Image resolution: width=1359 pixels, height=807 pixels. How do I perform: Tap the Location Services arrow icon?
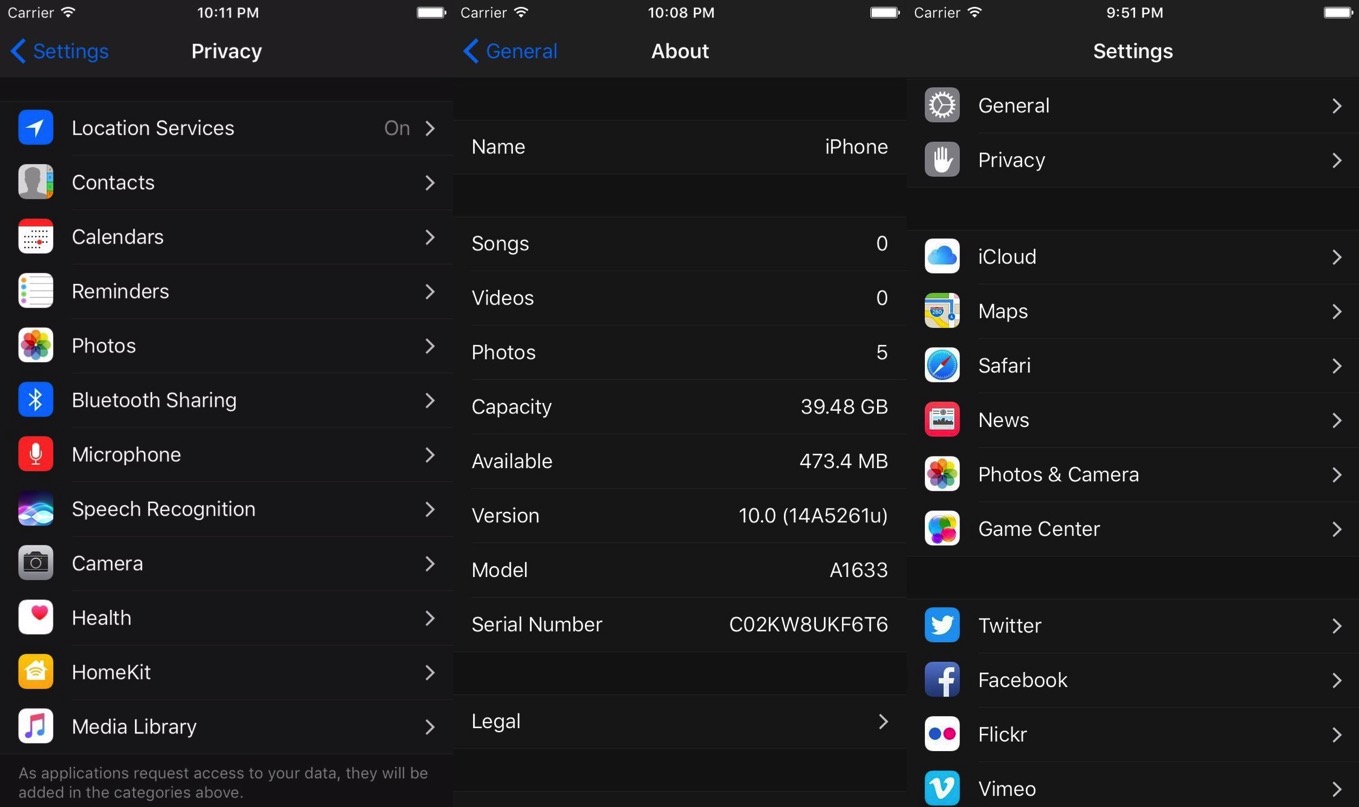coord(36,128)
